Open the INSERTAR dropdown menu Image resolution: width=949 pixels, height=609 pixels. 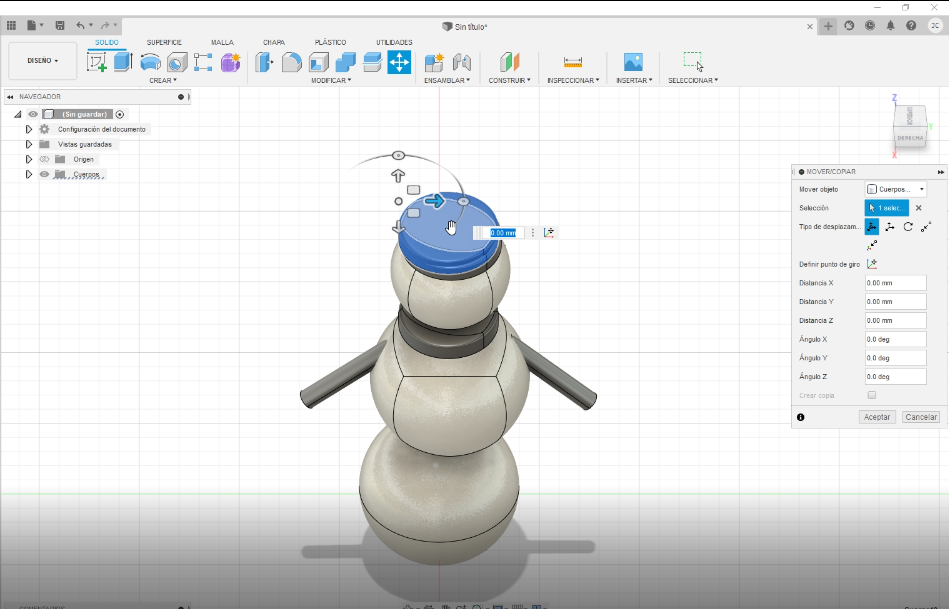(x=634, y=81)
